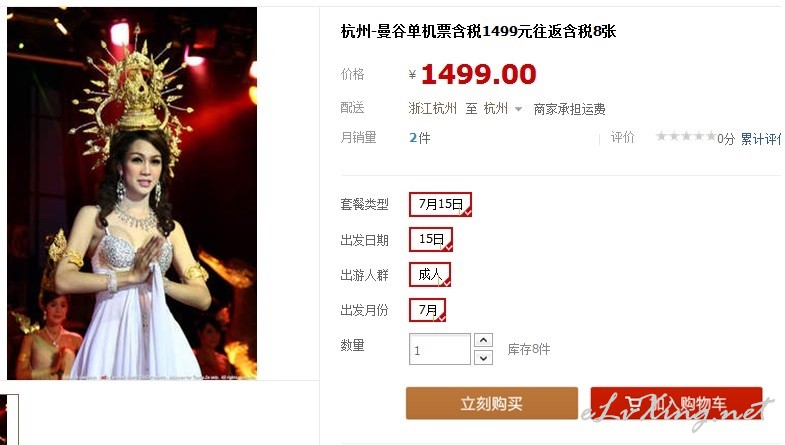Select the small thumbnail below the photo

[9, 419]
